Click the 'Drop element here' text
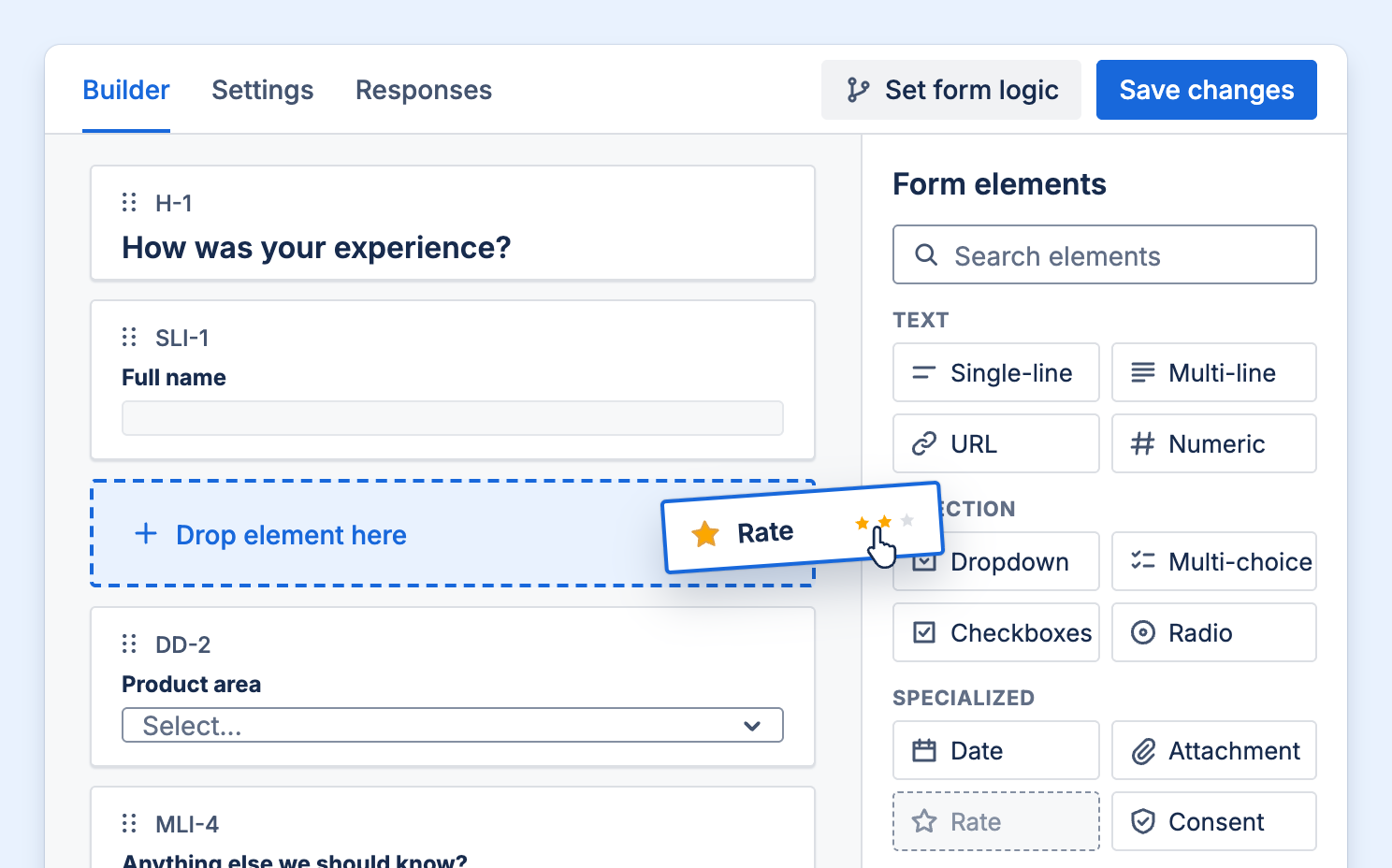Viewport: 1392px width, 868px height. [x=291, y=535]
